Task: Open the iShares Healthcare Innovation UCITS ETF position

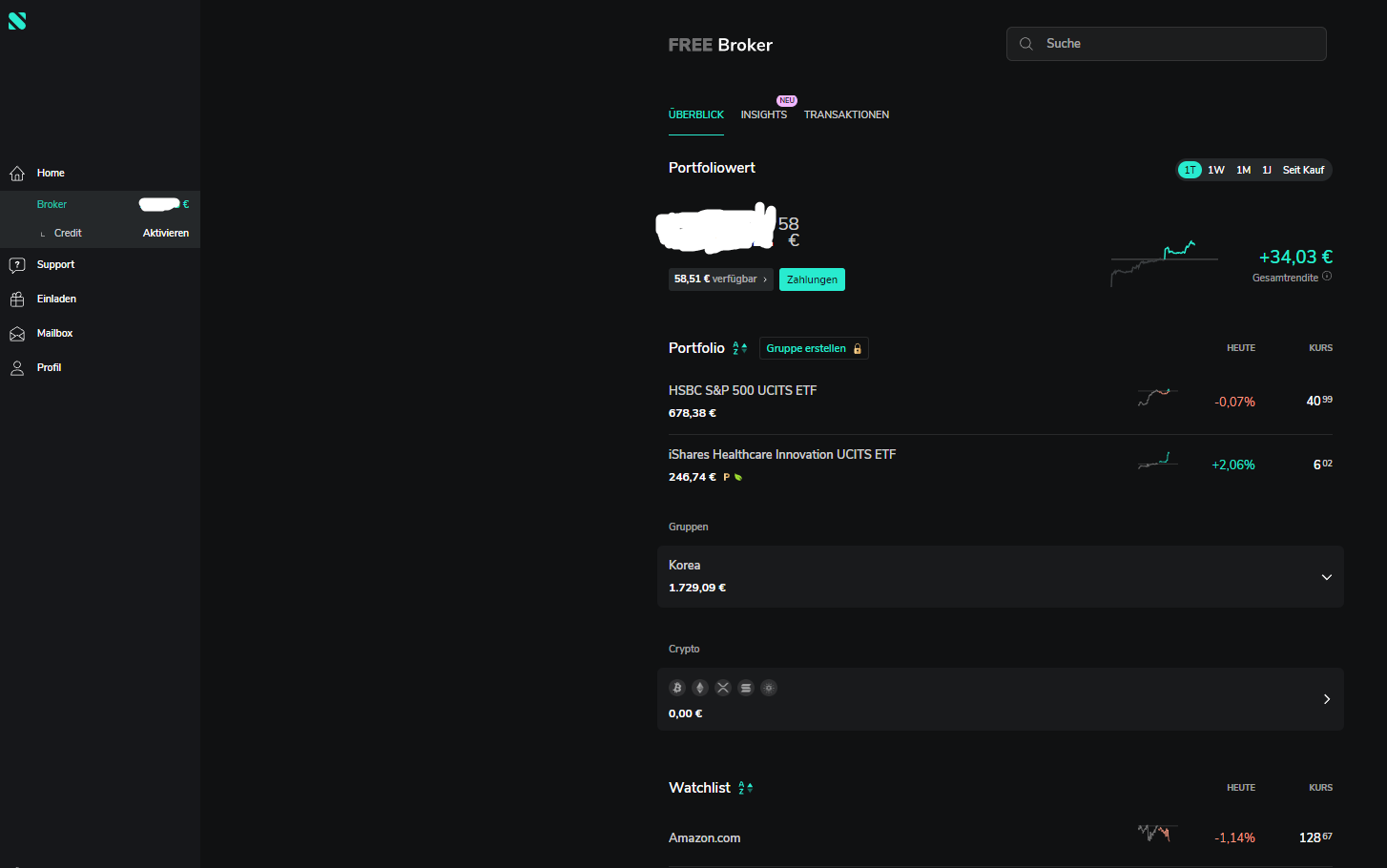Action: [1001, 465]
